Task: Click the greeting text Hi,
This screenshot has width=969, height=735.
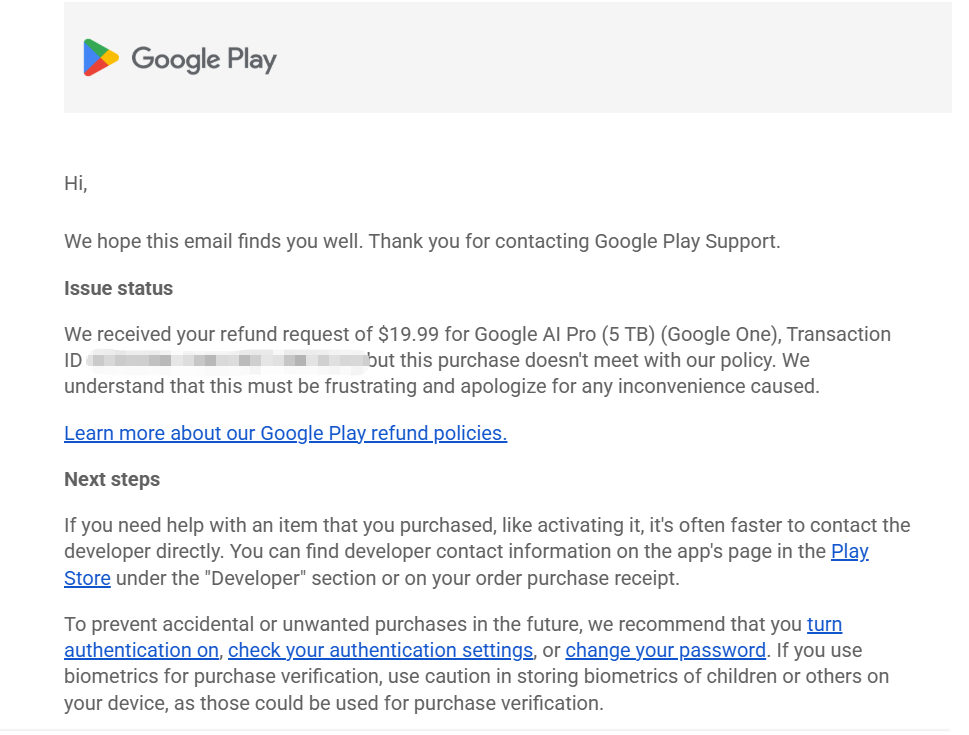Action: coord(75,184)
